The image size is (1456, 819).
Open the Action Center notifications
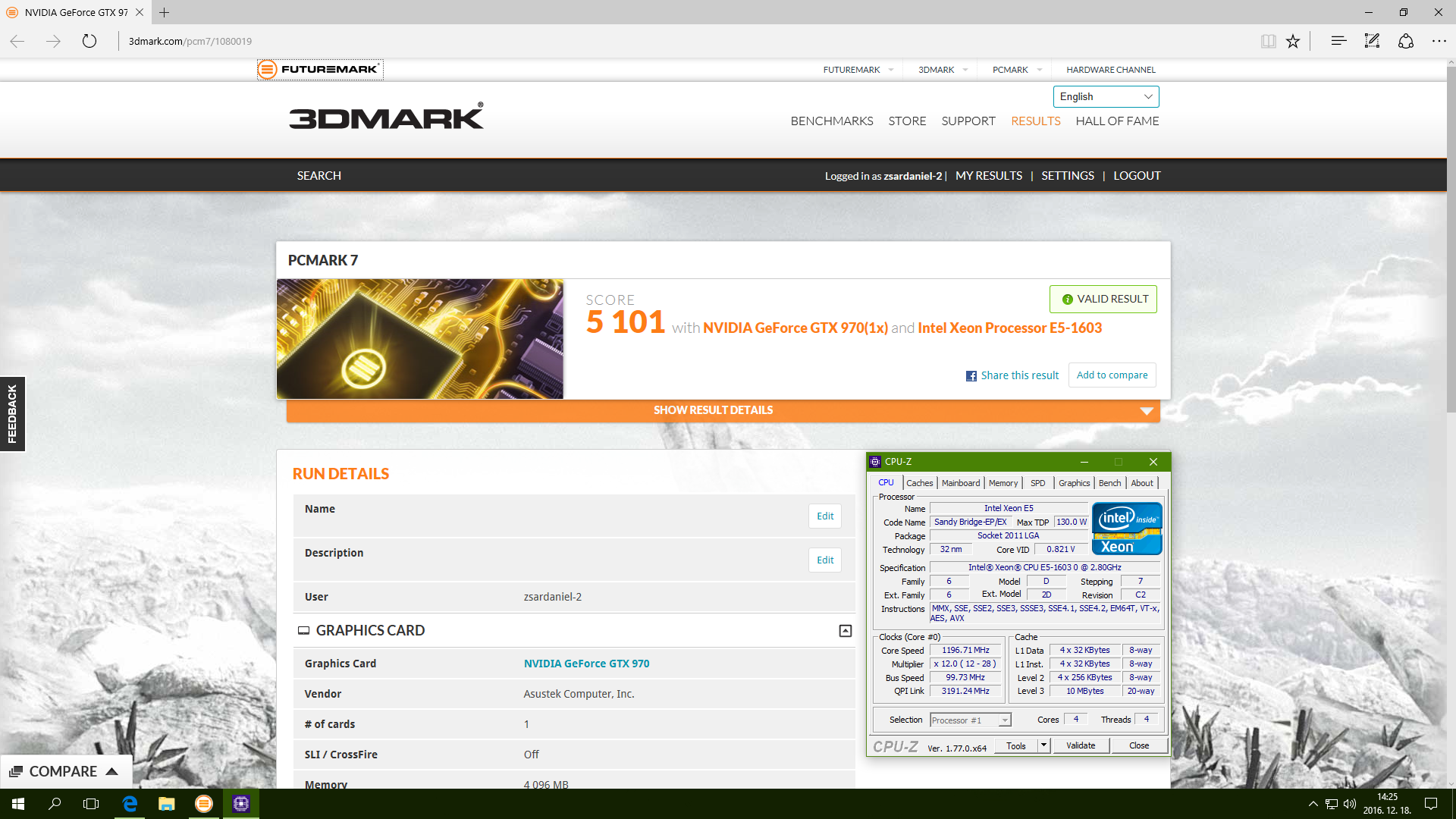(1431, 804)
